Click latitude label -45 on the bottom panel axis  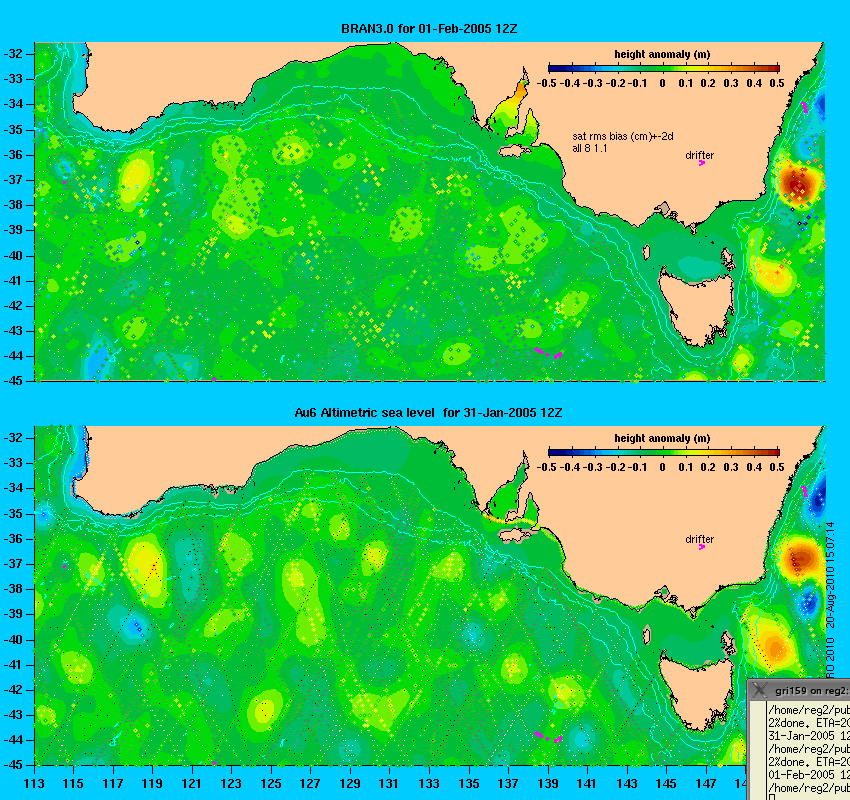click(x=13, y=765)
